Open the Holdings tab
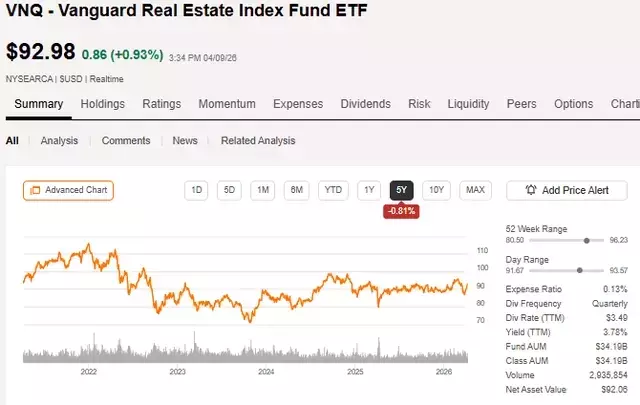Viewport: 640px width, 405px height. tap(102, 104)
